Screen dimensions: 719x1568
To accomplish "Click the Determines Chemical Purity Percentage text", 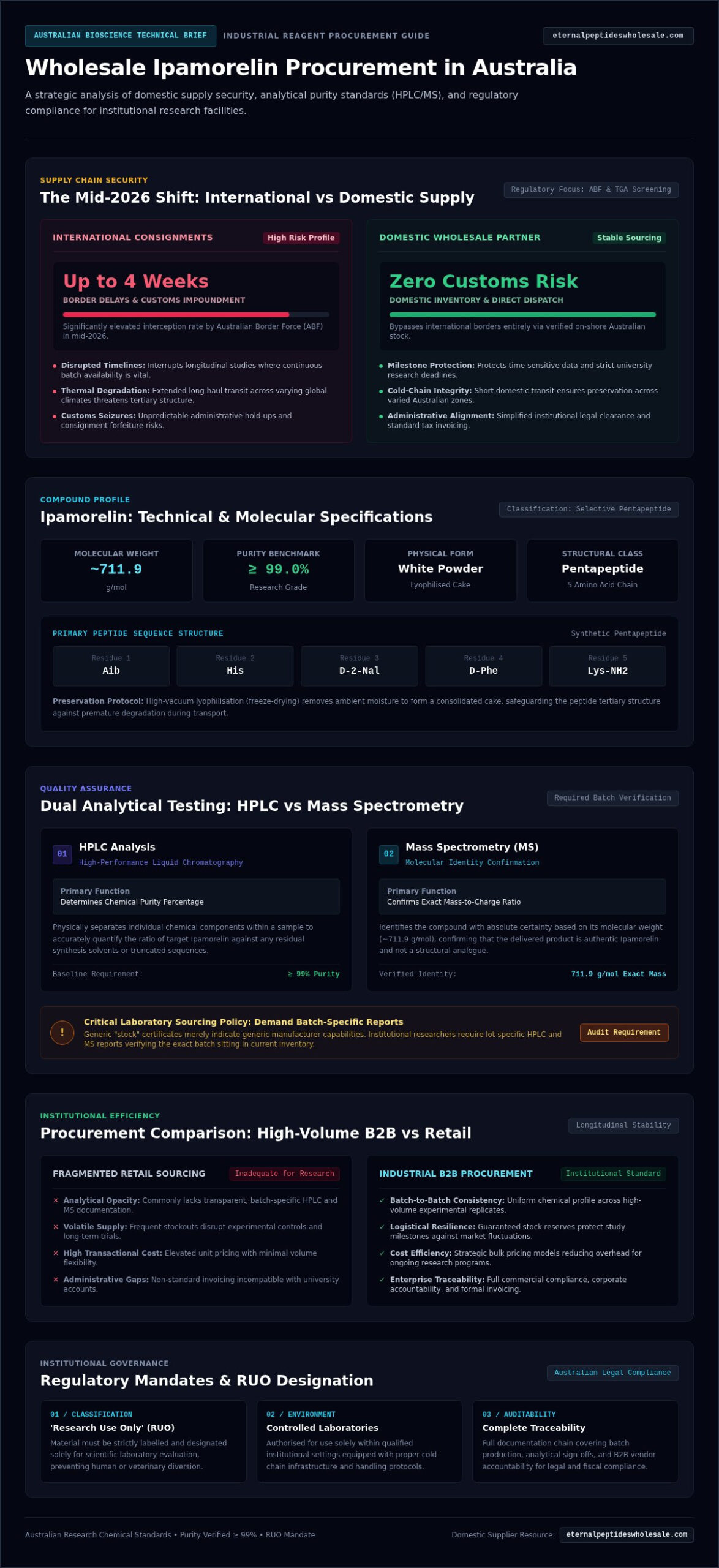I will [132, 902].
